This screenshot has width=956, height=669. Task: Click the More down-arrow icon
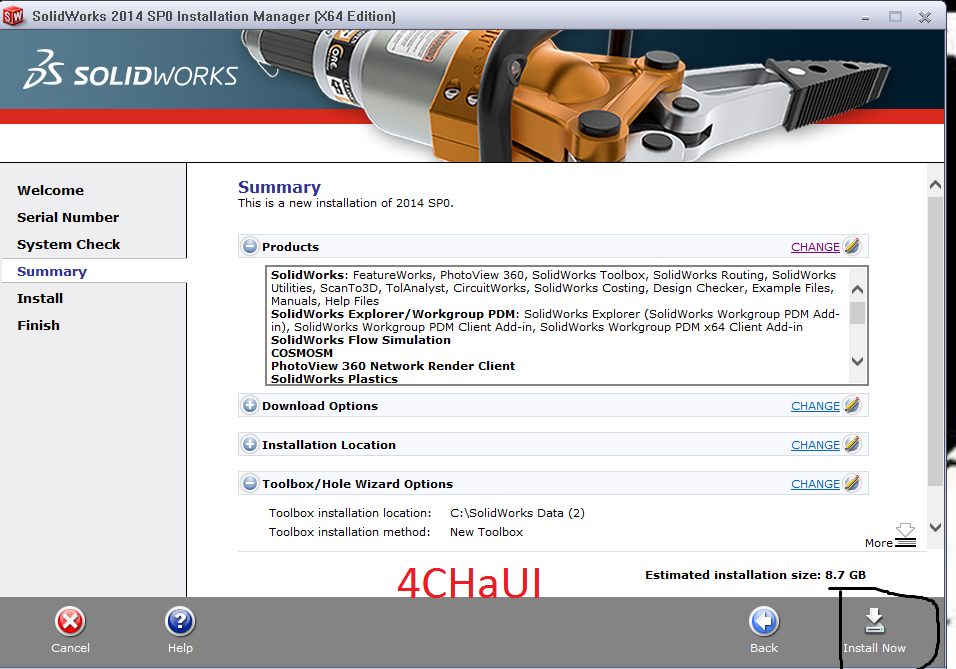(x=905, y=535)
